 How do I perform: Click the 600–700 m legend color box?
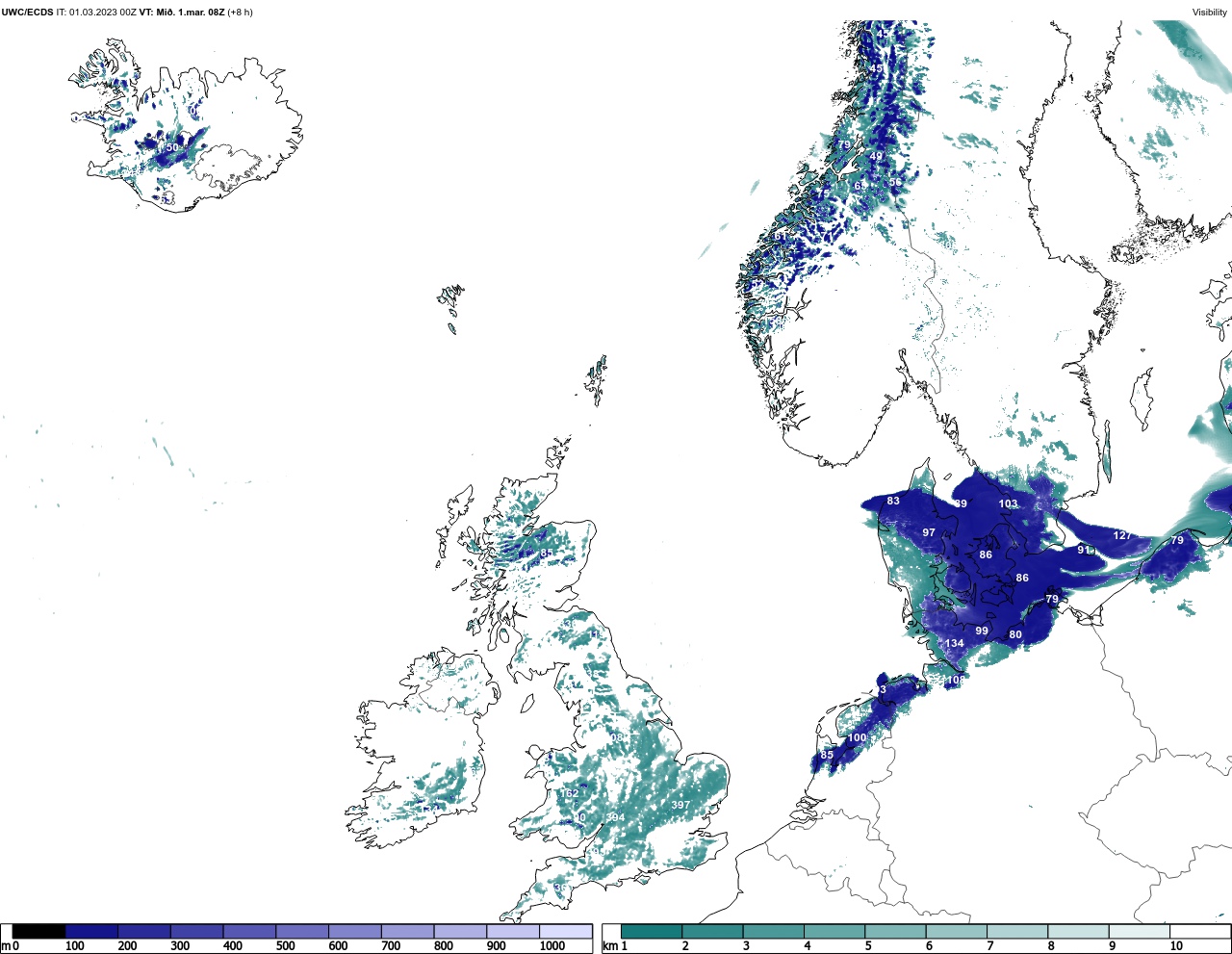coord(354,932)
